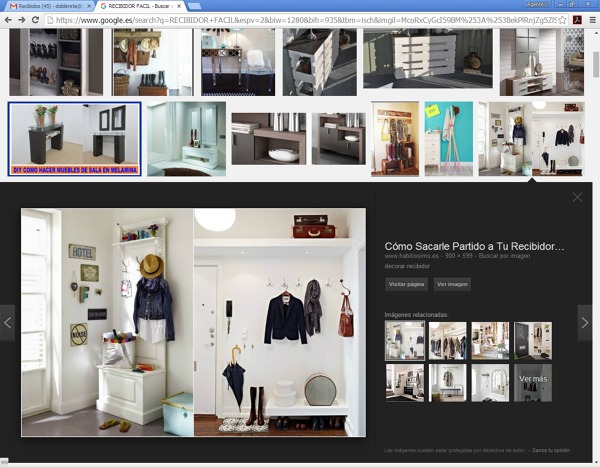Reload the current page
This screenshot has height=468, width=600.
pos(36,19)
